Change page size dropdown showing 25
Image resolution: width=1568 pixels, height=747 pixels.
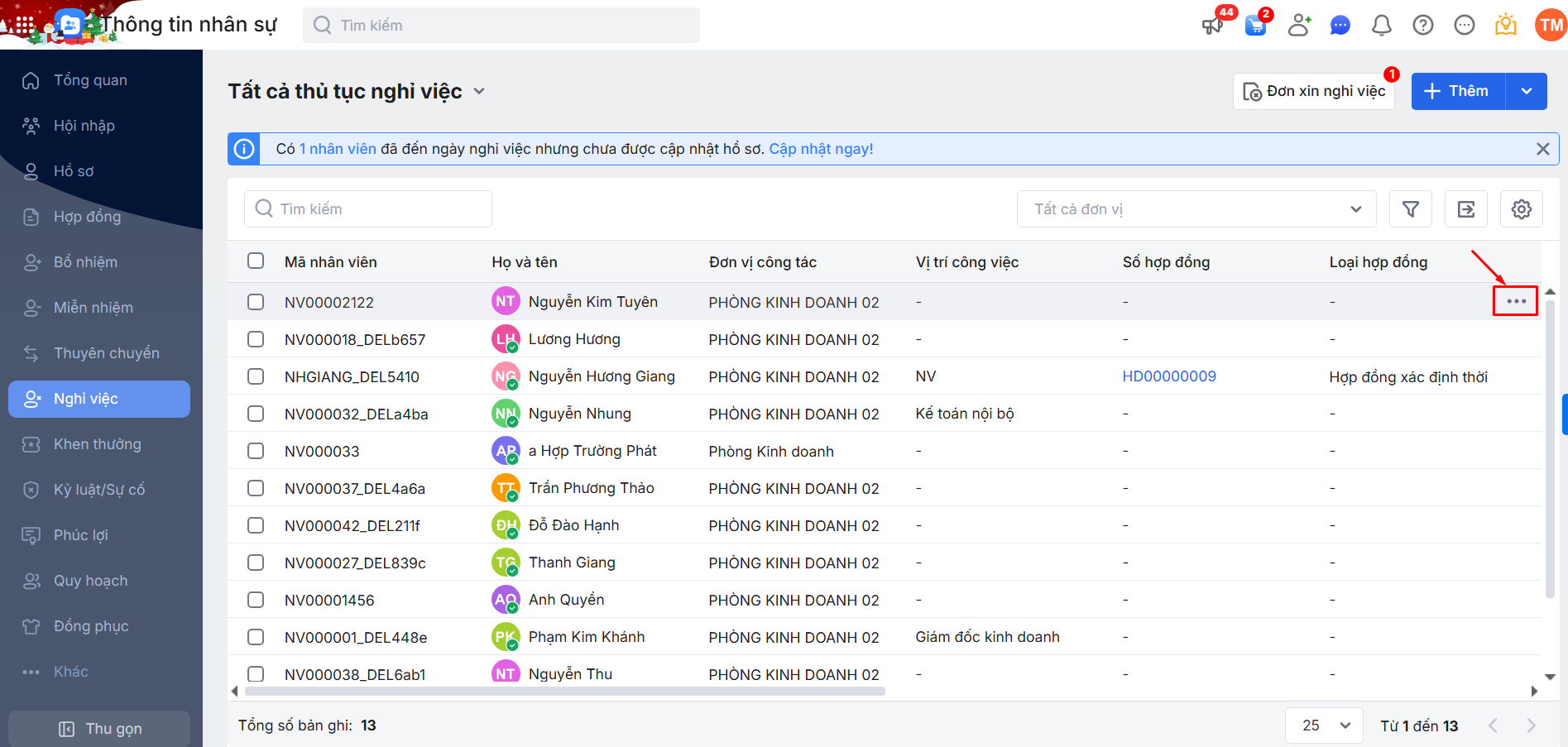click(1324, 725)
